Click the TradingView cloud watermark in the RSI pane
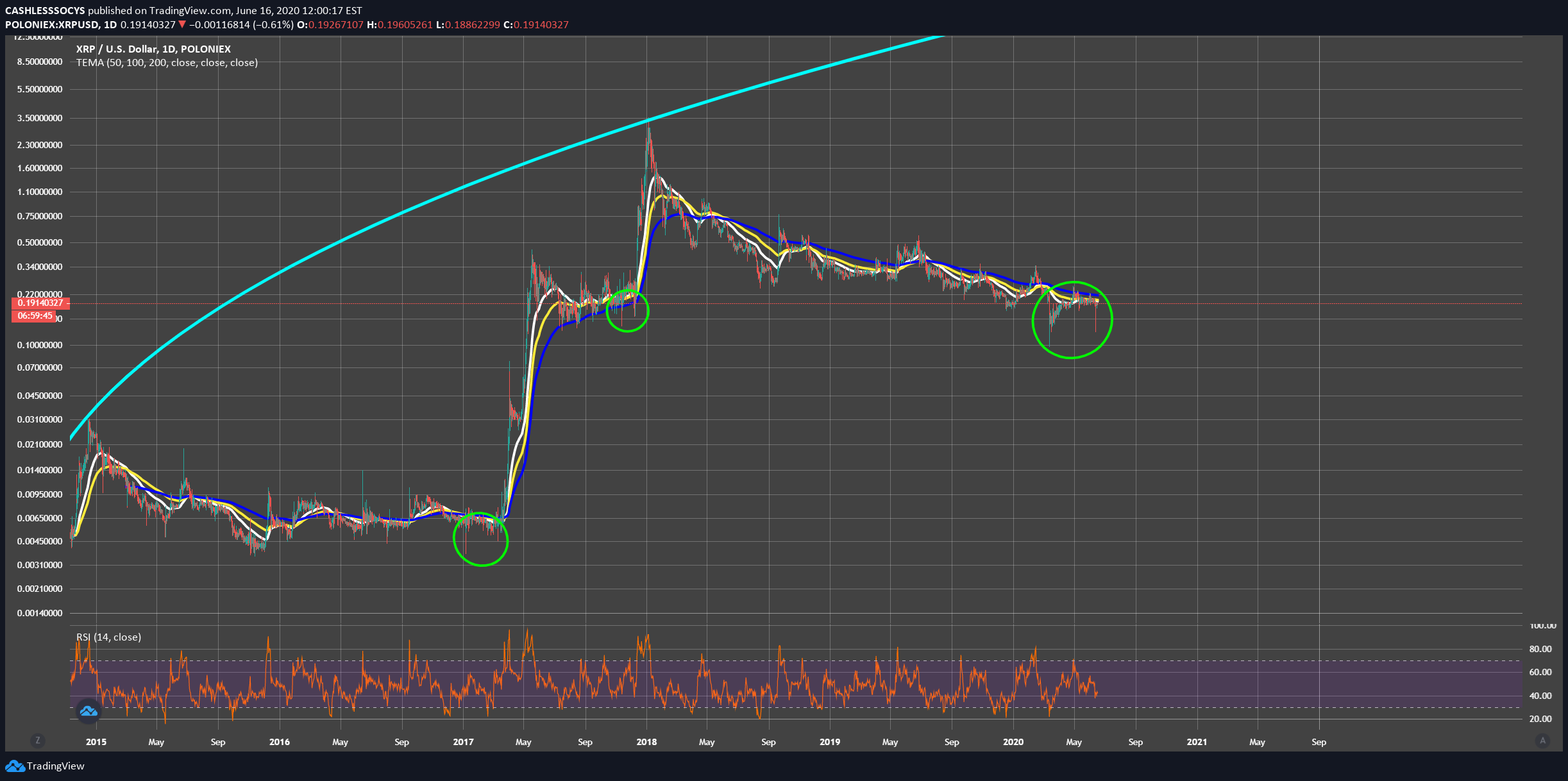Screen dimensions: 1568x781 click(x=89, y=711)
